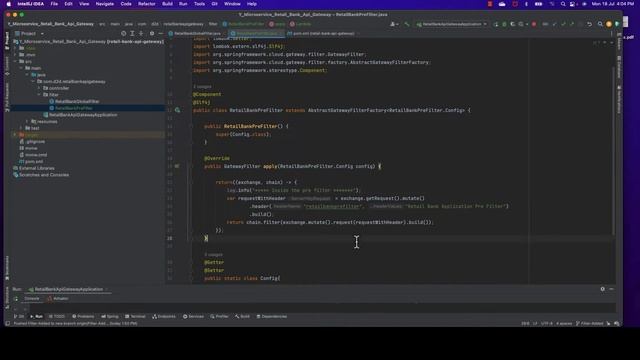Collapse the java folder in tree
Viewport: 640px width, 360px height.
(x=27, y=75)
